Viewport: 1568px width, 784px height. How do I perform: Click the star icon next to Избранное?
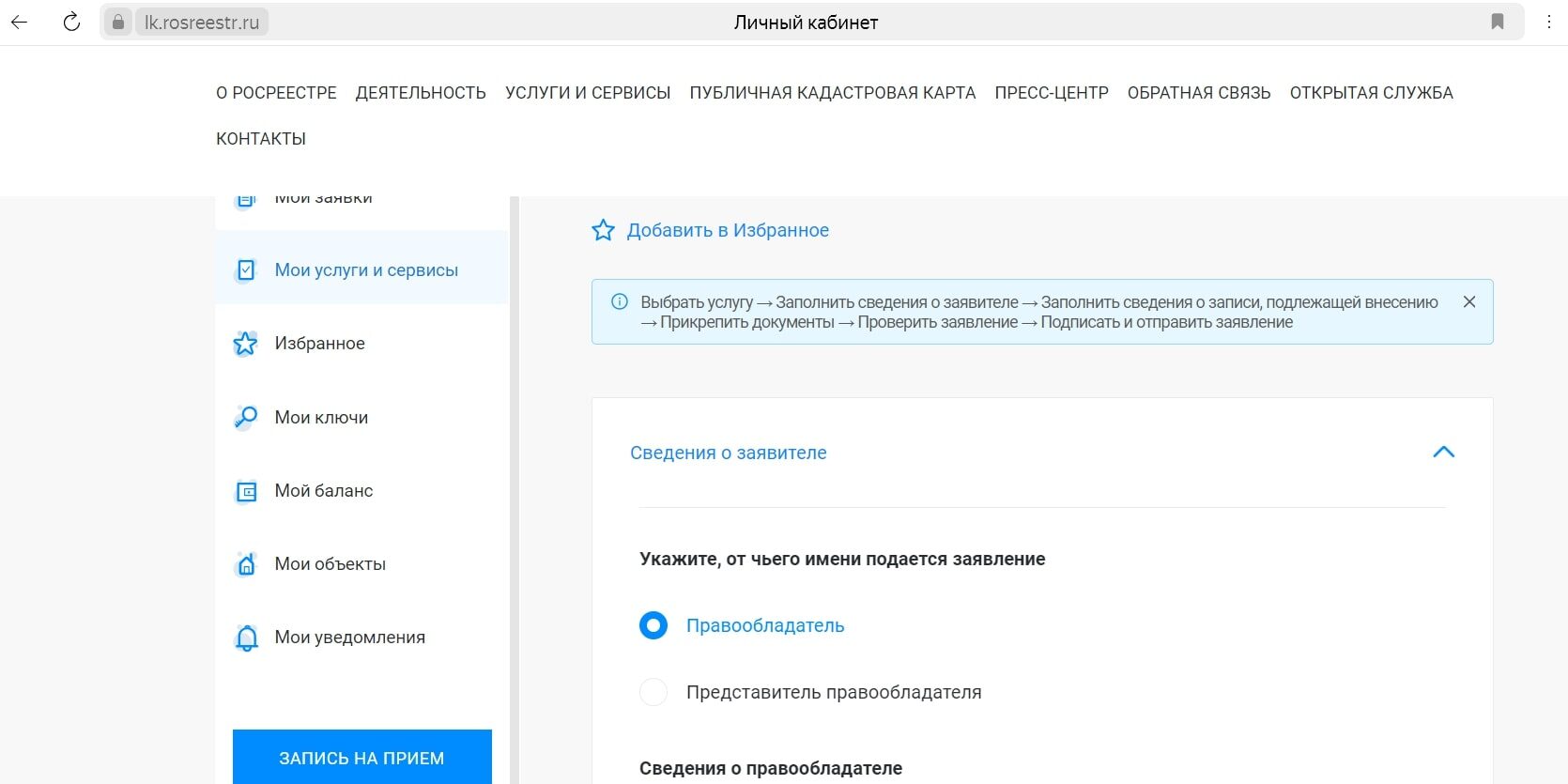pyautogui.click(x=246, y=344)
